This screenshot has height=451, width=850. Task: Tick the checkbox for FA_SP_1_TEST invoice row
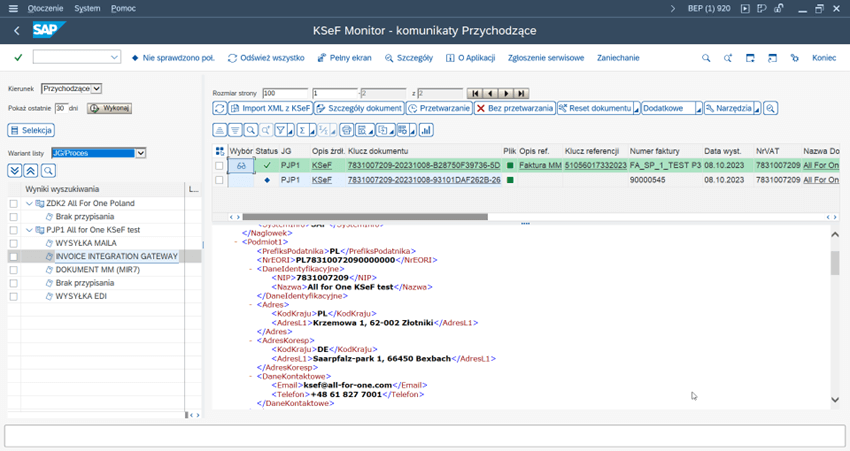click(x=219, y=166)
